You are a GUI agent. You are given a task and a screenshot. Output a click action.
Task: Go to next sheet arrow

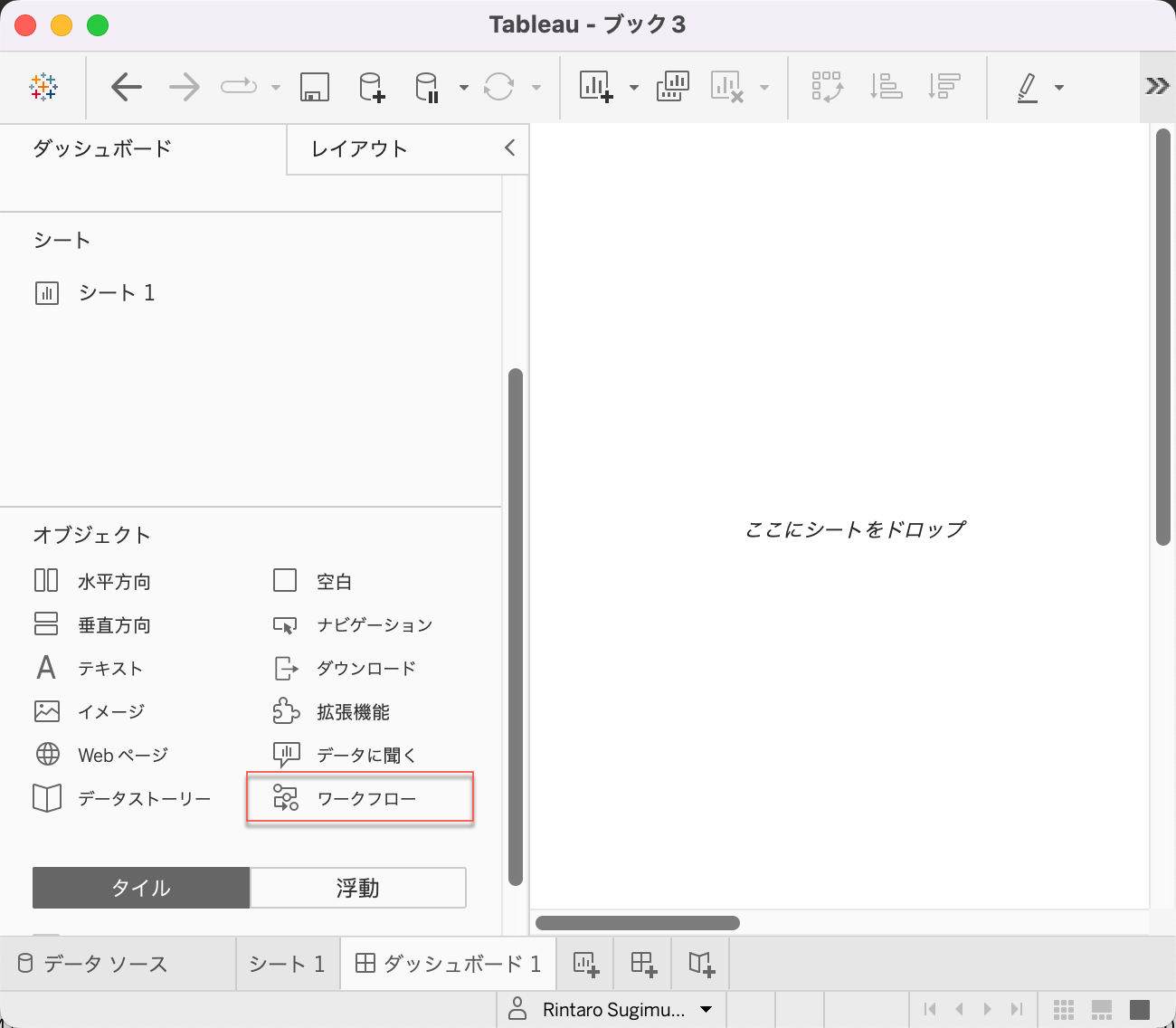pos(988,1009)
